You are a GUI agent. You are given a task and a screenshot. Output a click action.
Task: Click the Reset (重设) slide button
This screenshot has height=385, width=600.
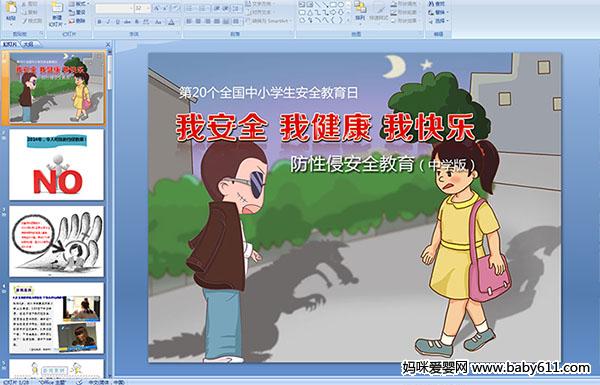tap(78, 12)
